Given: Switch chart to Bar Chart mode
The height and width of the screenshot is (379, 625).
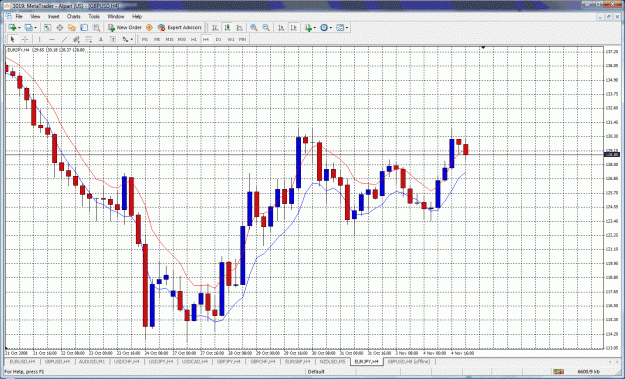Looking at the screenshot, I should coord(215,27).
